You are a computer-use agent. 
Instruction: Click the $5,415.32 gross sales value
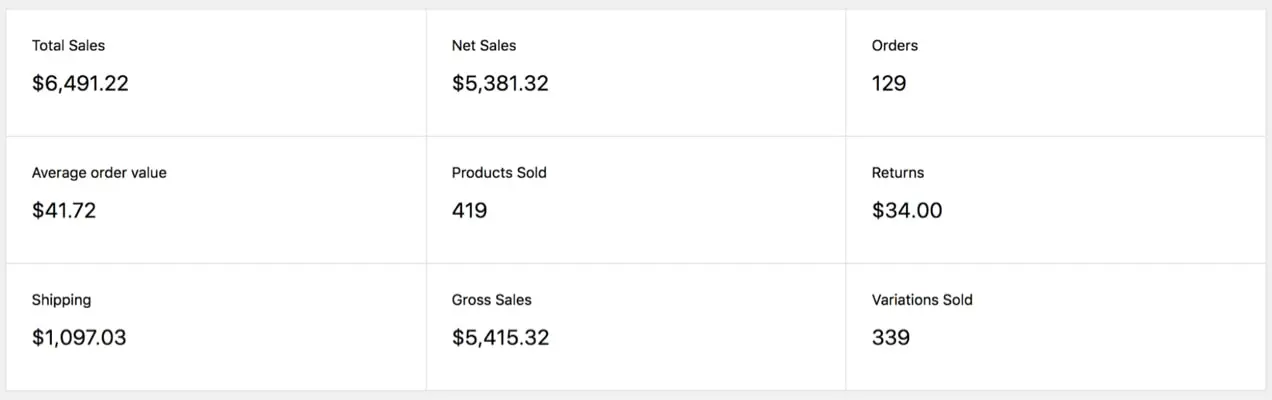500,338
